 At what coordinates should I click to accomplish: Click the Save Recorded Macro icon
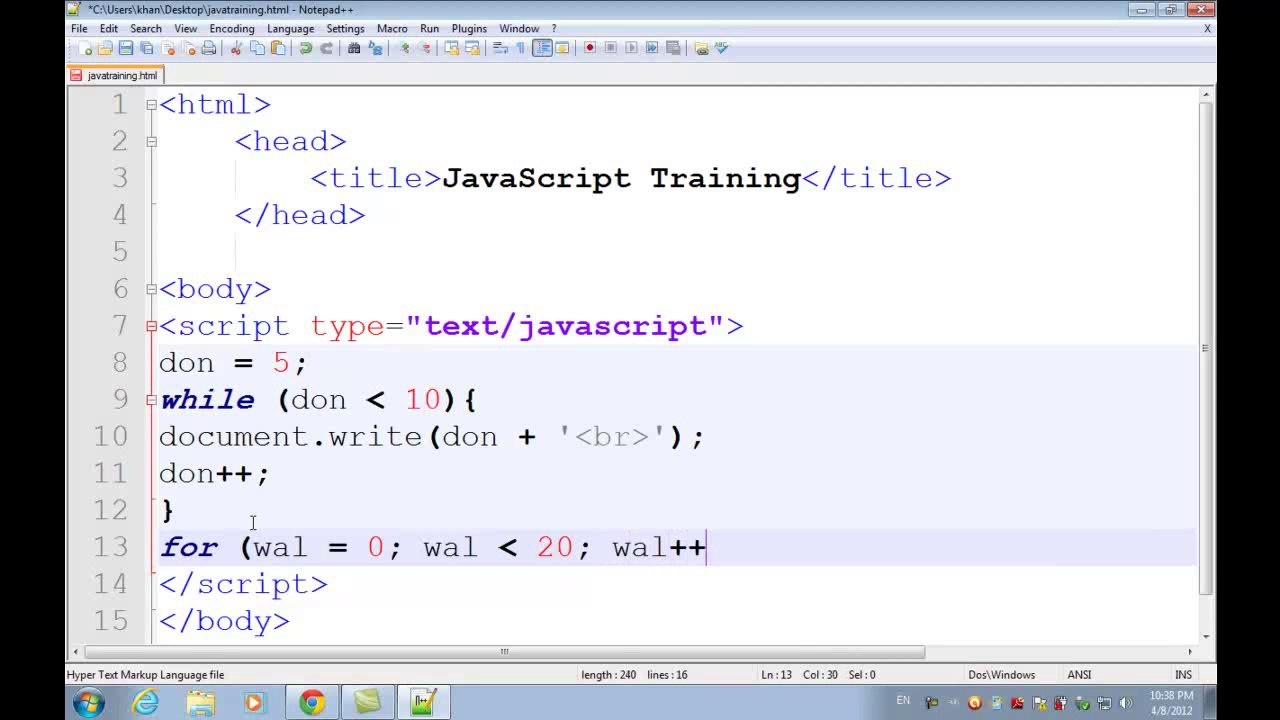pyautogui.click(x=673, y=48)
